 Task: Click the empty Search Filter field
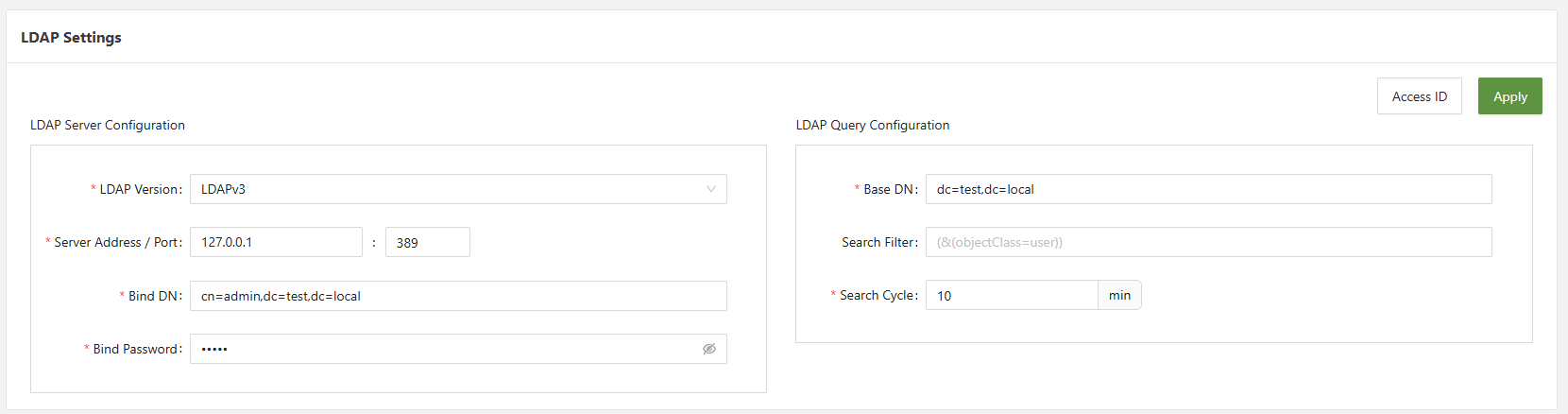point(1208,242)
